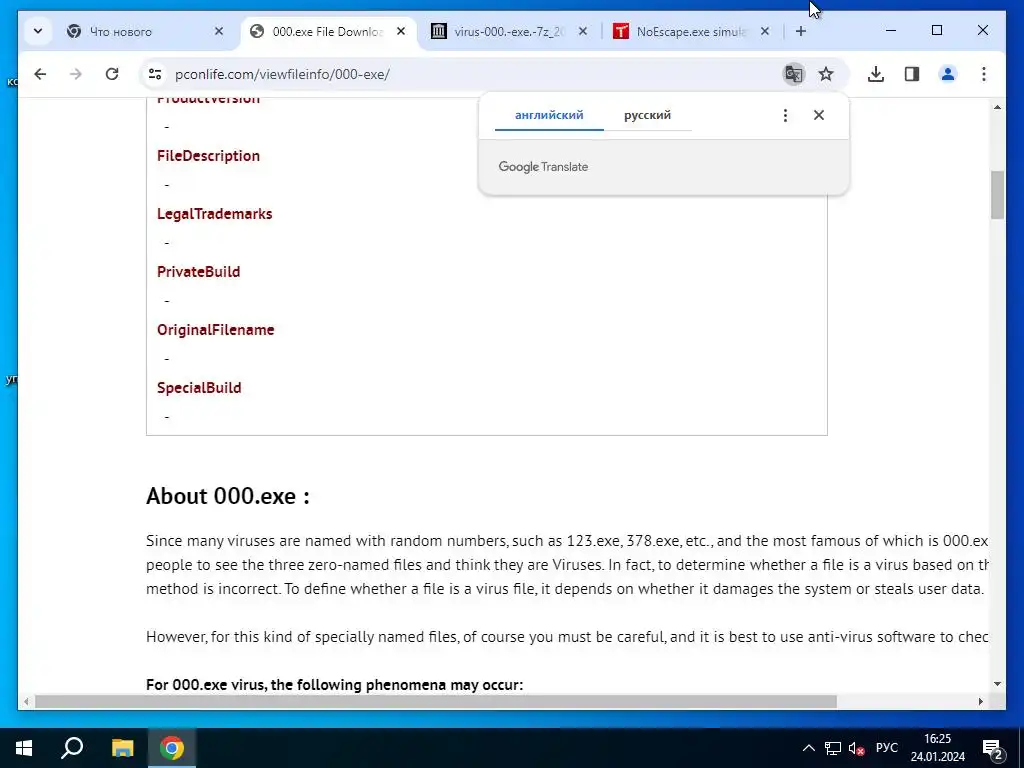
Task: Switch to the 000.exe File Download tab
Action: tap(328, 31)
